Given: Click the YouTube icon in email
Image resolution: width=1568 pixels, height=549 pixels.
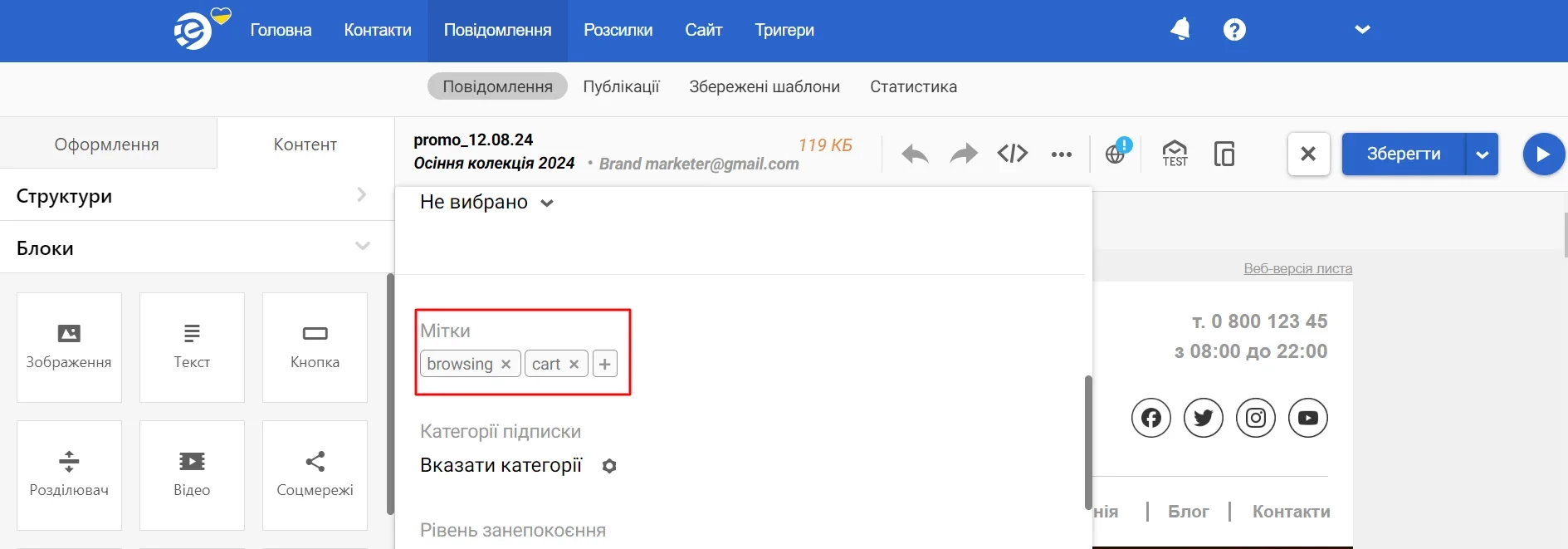Looking at the screenshot, I should 1308,418.
